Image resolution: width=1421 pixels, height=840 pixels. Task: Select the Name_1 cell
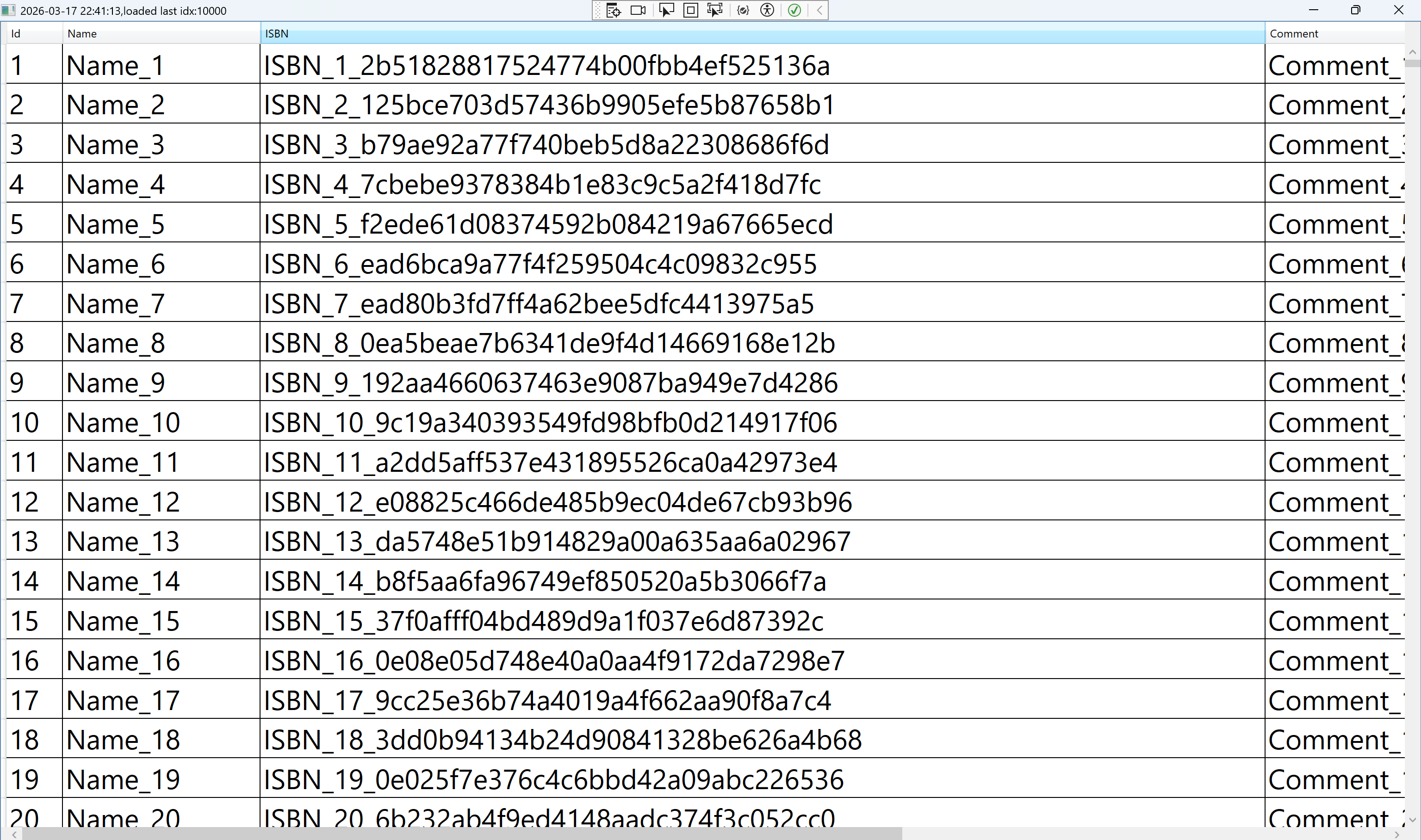pyautogui.click(x=161, y=64)
